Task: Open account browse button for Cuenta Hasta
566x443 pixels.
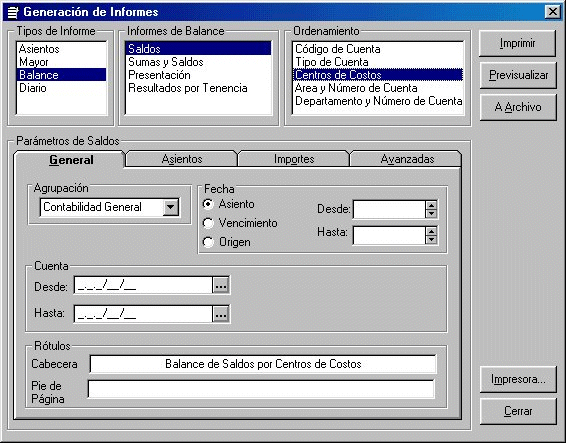Action: click(221, 314)
